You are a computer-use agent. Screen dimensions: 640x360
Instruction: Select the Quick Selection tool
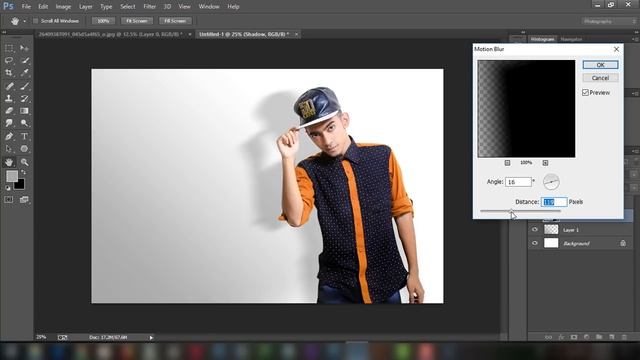pyautogui.click(x=24, y=60)
